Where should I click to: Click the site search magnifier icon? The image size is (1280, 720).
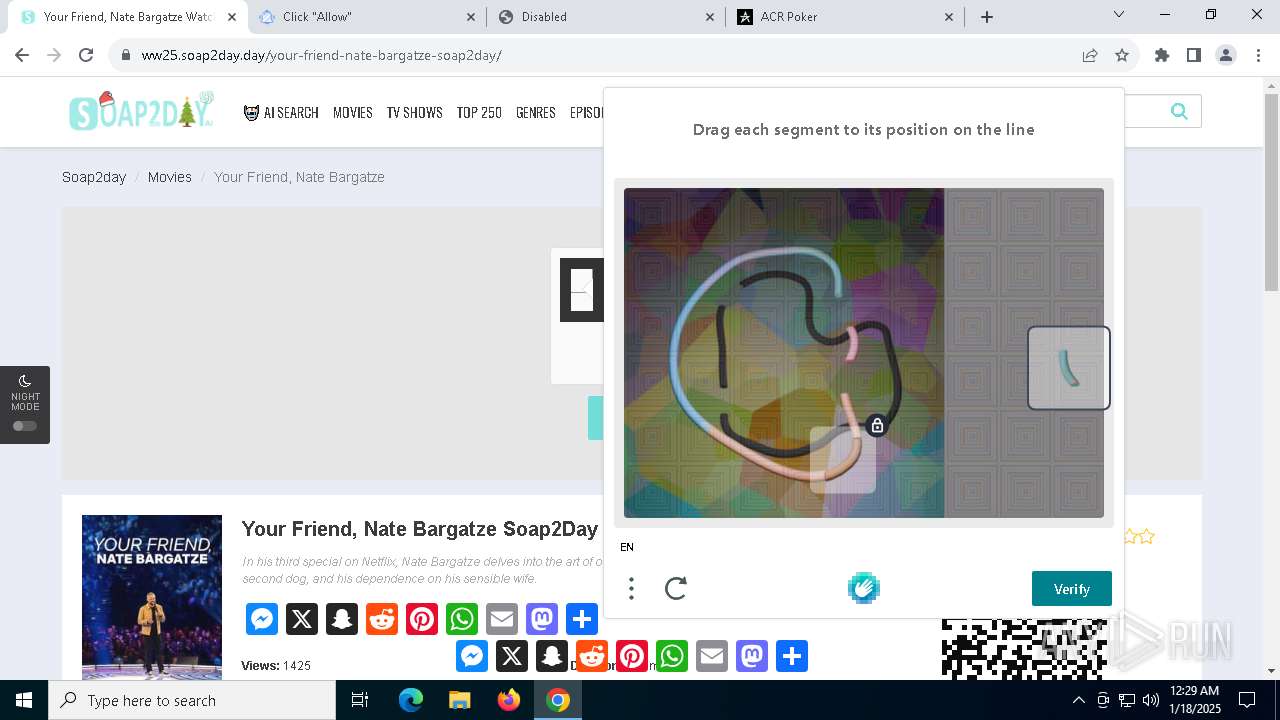[1179, 111]
